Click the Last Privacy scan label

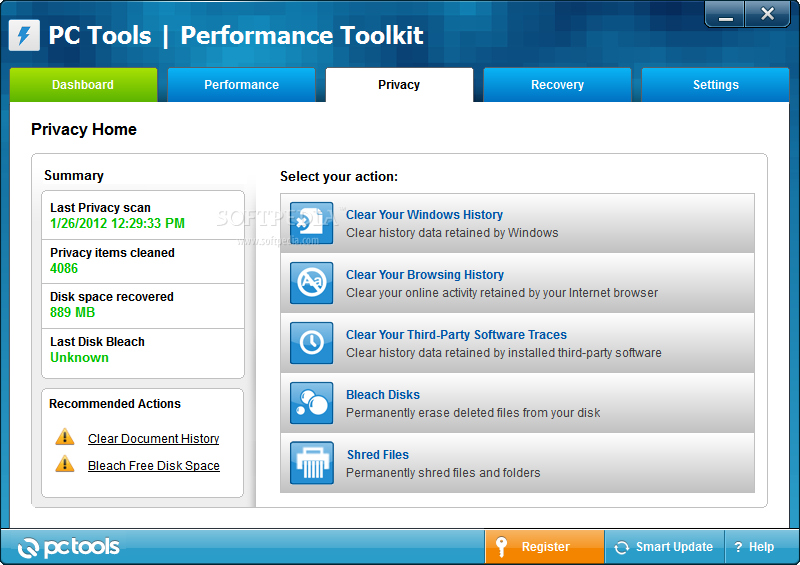[x=100, y=208]
